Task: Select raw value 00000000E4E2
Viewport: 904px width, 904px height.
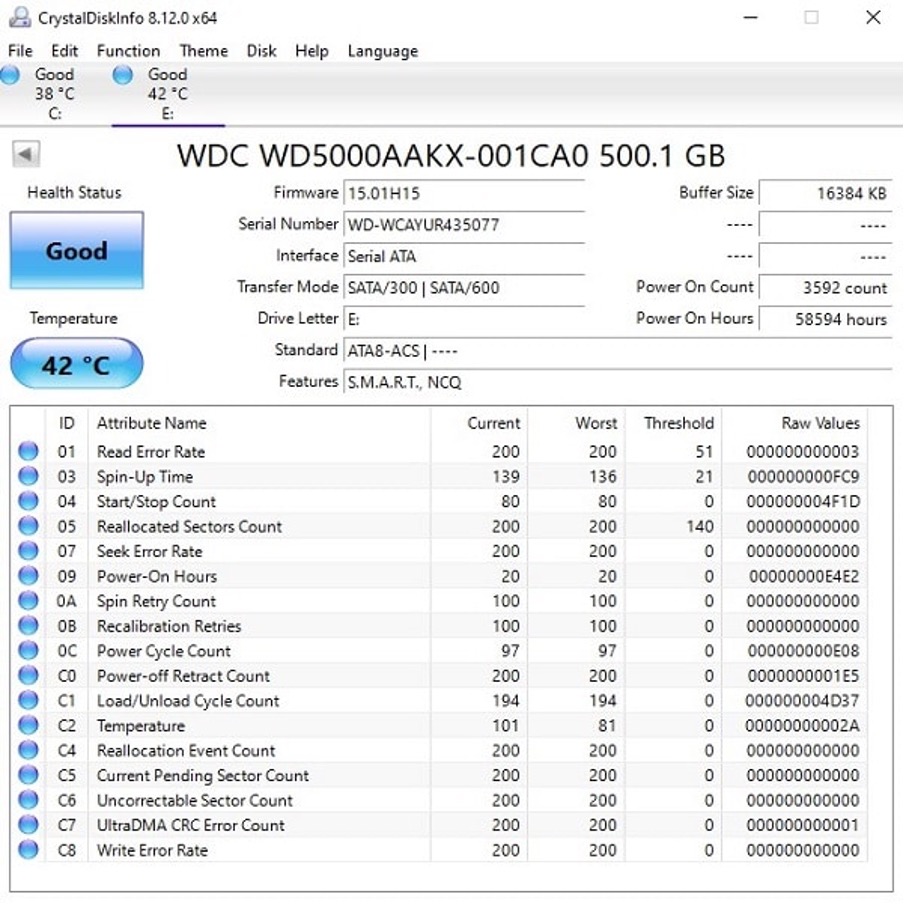Action: (804, 576)
